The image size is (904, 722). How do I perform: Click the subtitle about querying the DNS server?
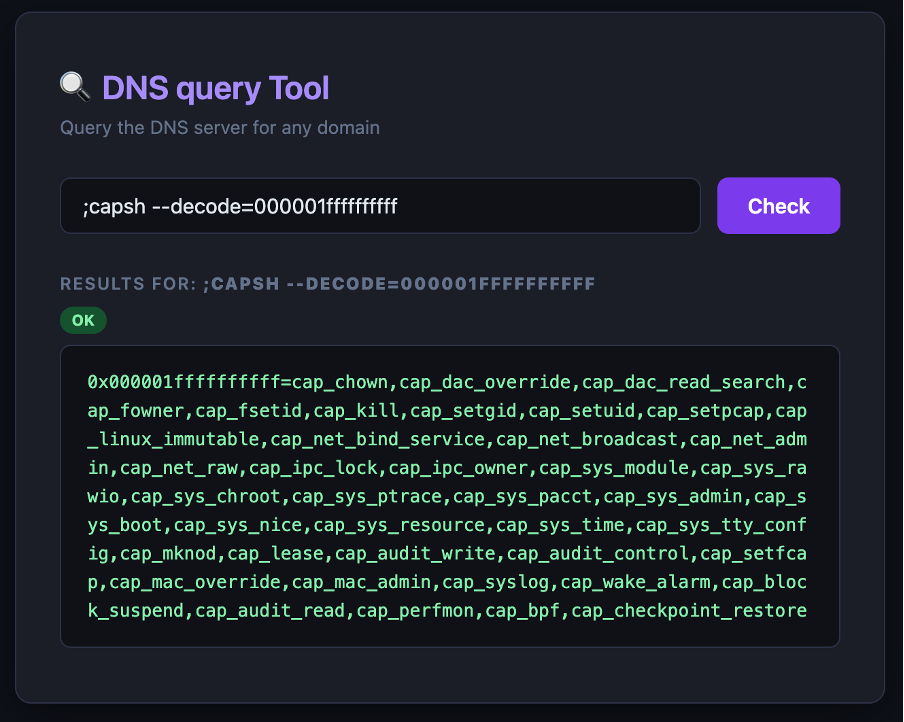(x=220, y=127)
